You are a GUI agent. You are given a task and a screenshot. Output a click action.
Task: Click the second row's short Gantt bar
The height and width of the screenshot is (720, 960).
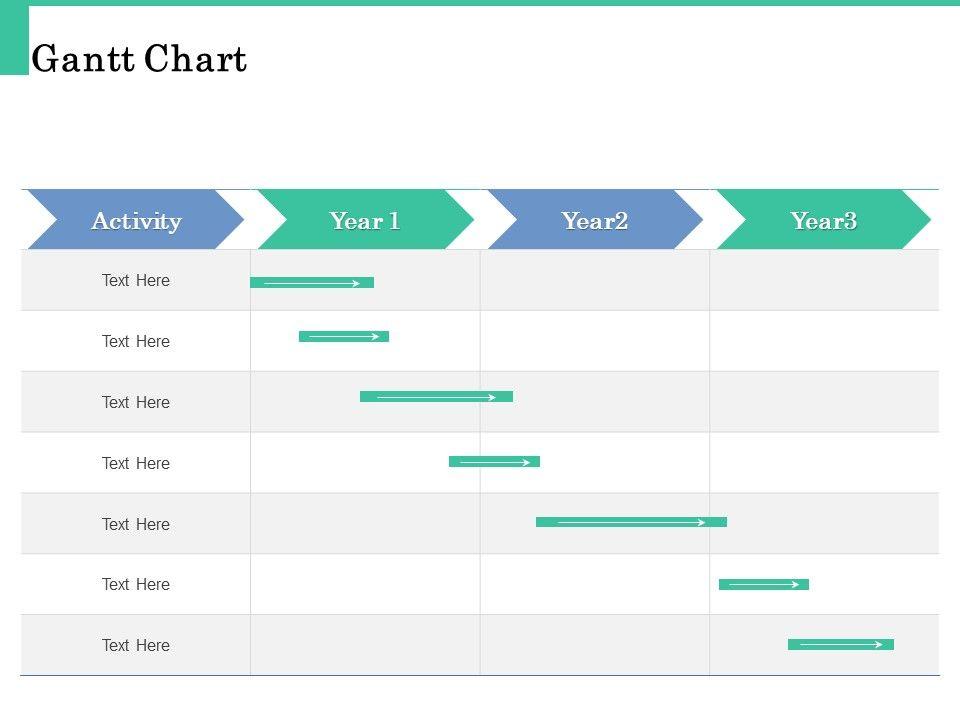tap(344, 337)
